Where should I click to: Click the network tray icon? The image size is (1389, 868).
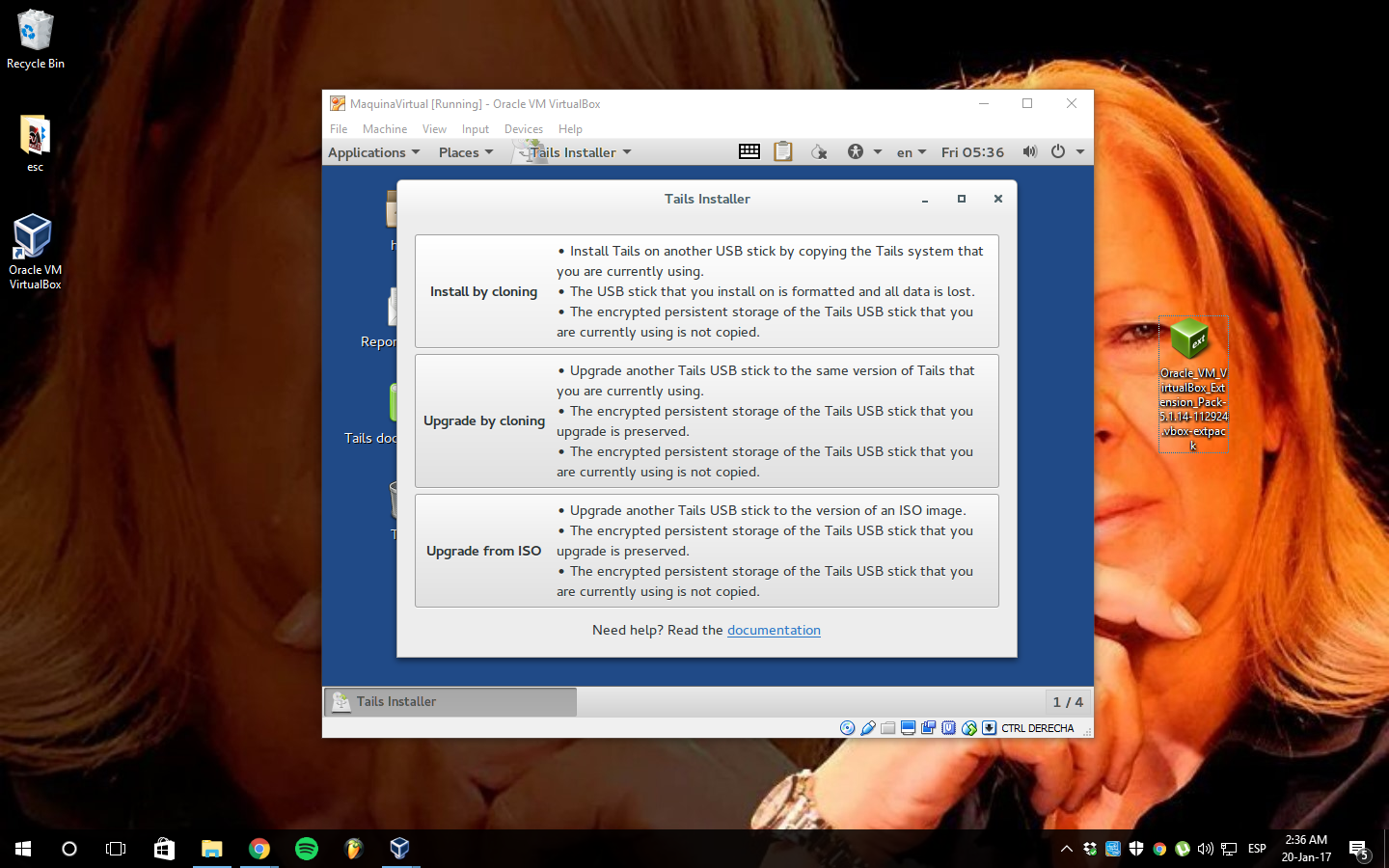tap(1229, 849)
